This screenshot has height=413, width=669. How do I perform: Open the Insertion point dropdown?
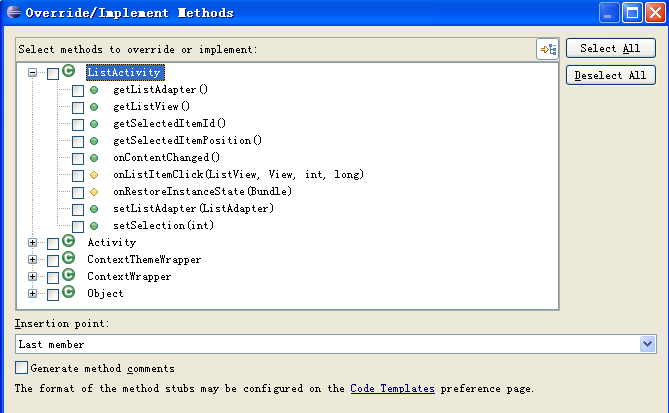647,344
